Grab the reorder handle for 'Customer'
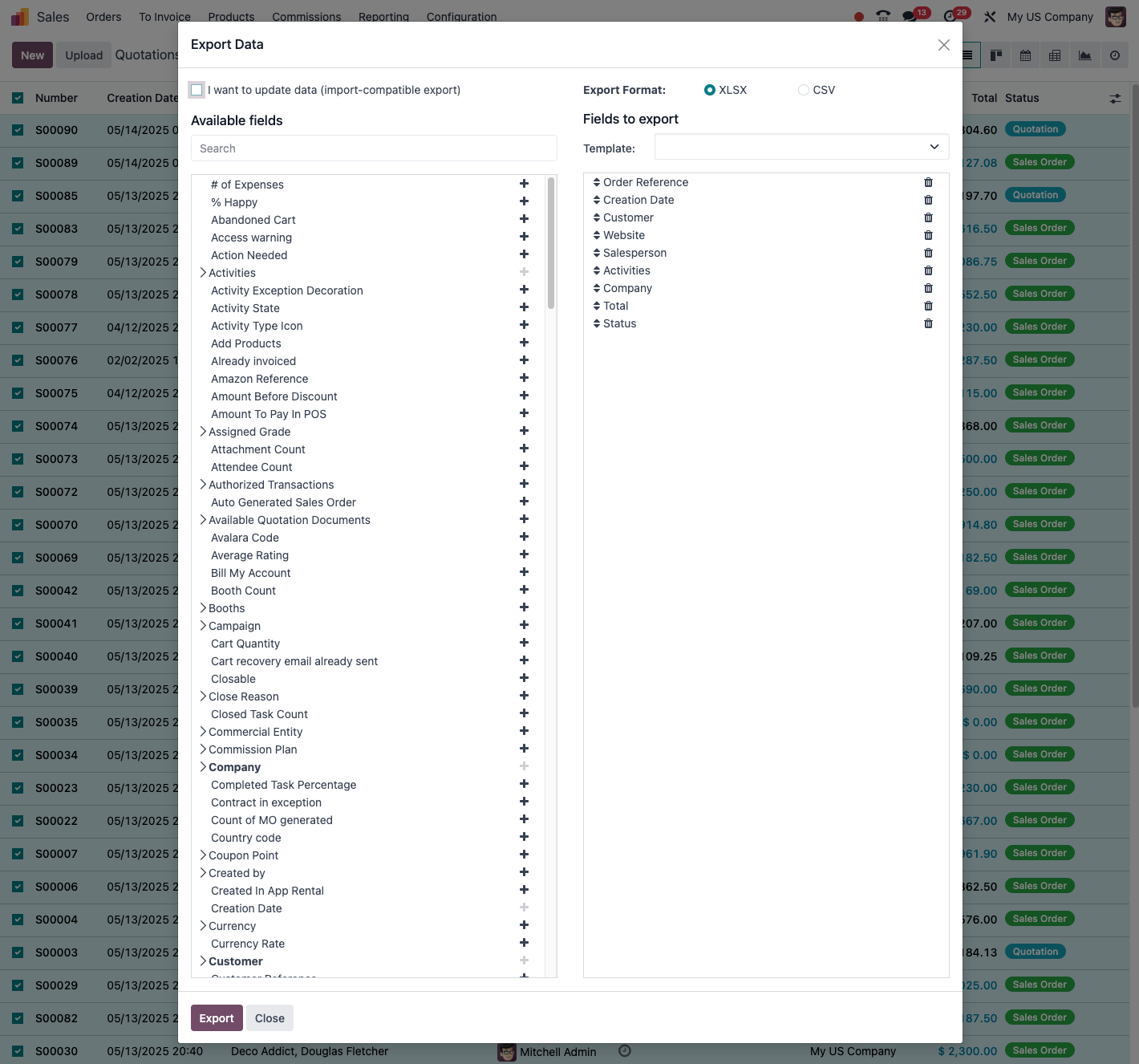 597,217
